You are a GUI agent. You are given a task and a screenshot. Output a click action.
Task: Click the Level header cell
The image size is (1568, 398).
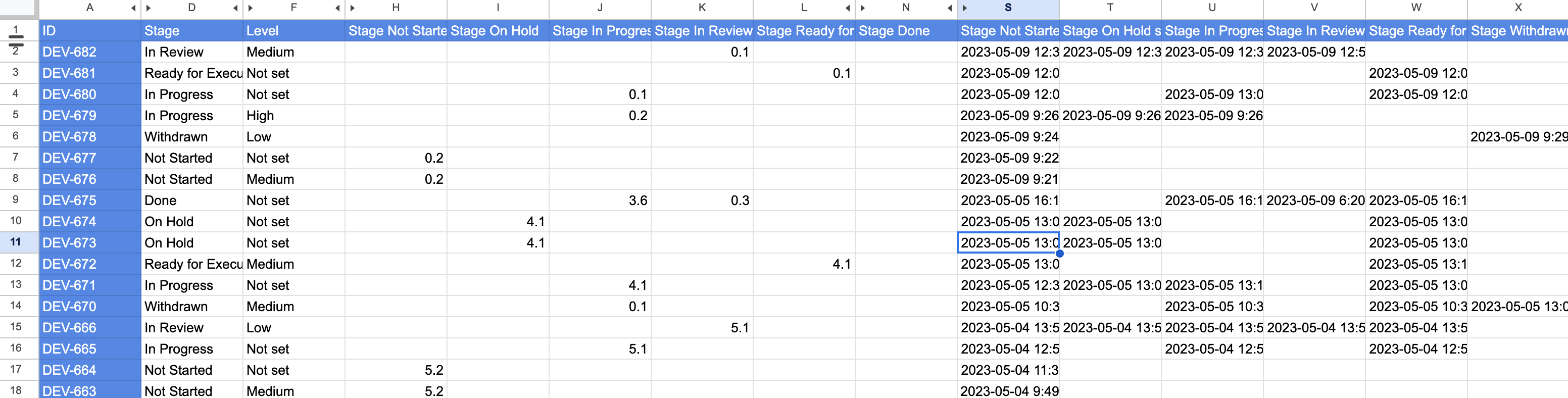(x=294, y=30)
